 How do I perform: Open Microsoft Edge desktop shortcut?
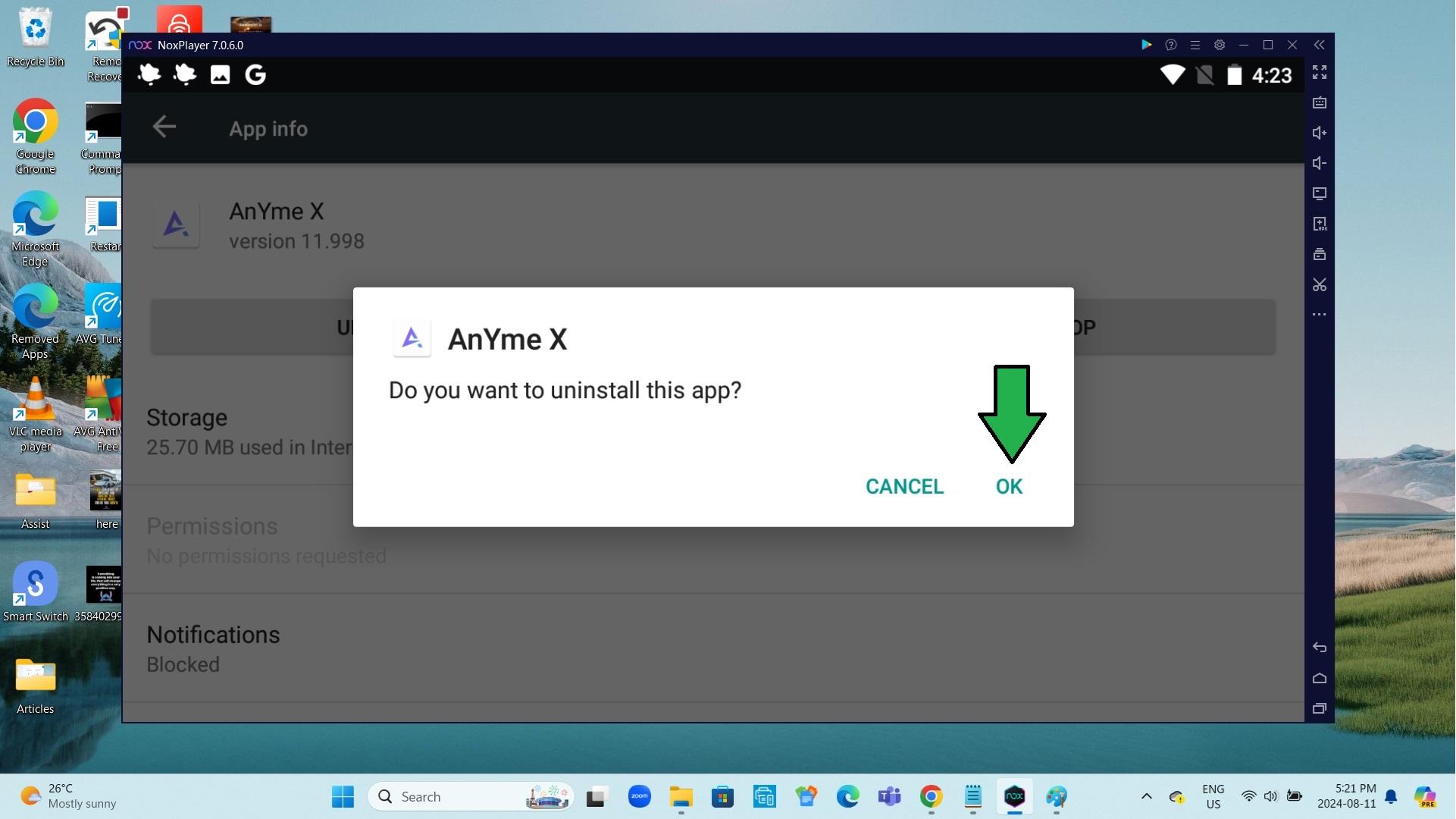point(35,230)
